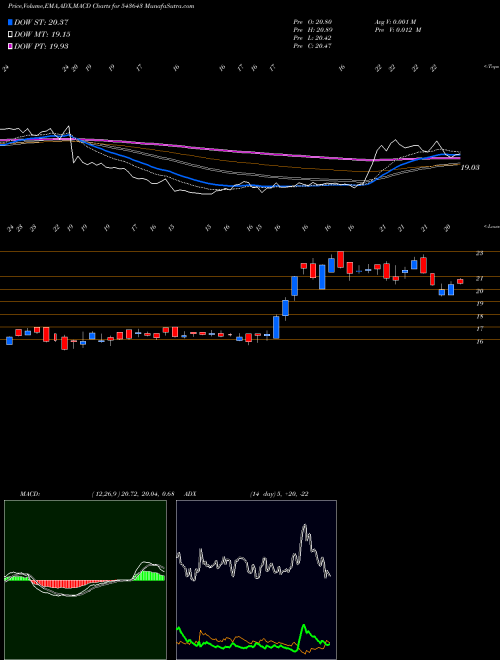500x660 pixels.
Task: Click the last red candlestick on the right
Action: tap(460, 281)
